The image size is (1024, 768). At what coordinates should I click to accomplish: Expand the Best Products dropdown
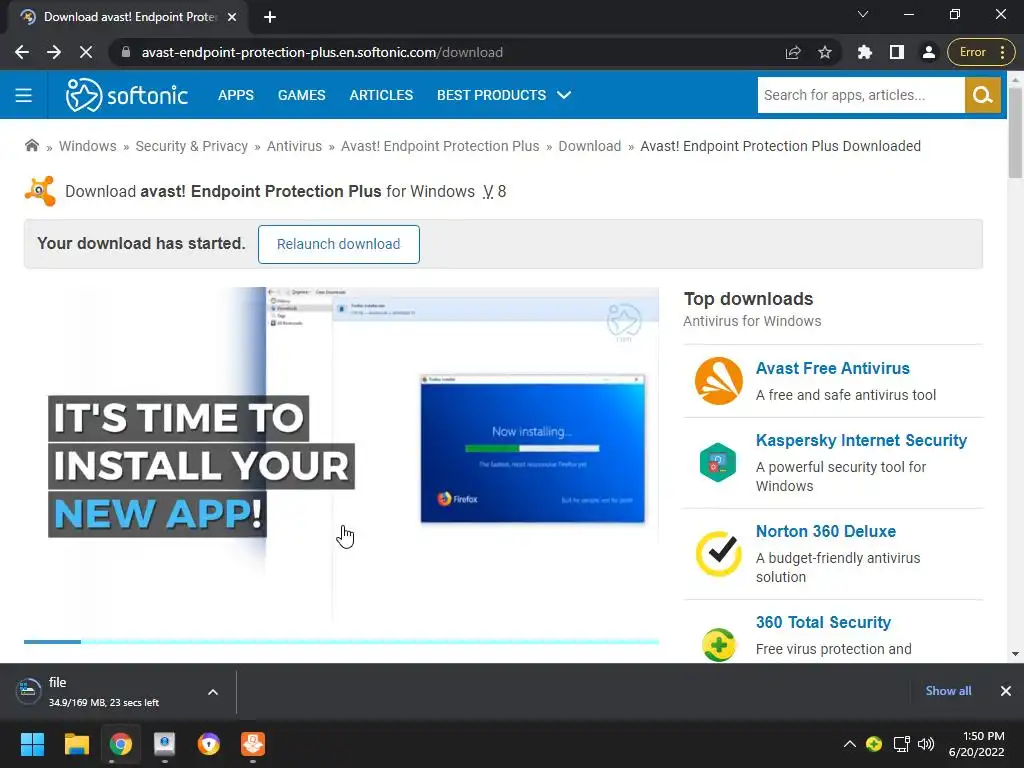(x=504, y=95)
